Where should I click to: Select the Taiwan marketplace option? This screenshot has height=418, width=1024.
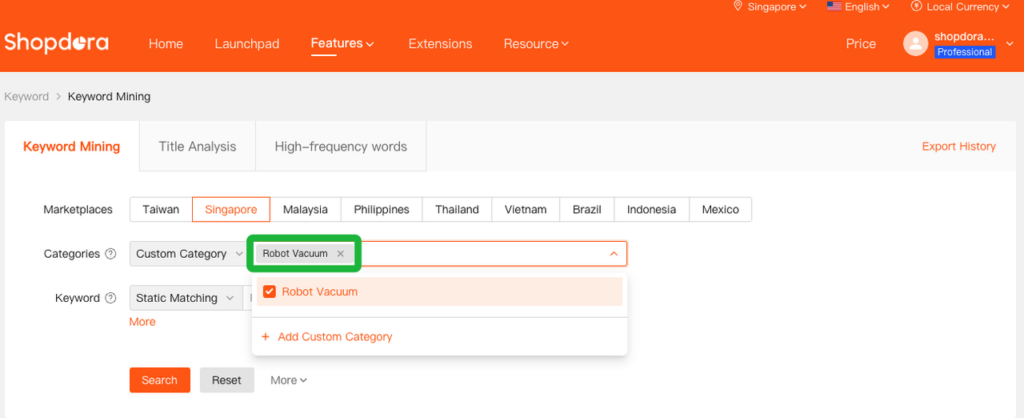click(160, 209)
